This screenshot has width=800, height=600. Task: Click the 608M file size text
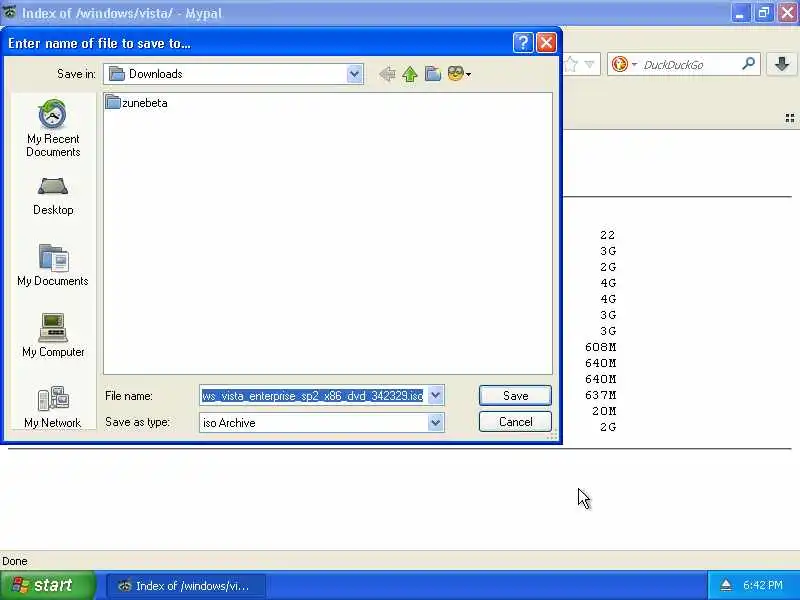pos(601,347)
